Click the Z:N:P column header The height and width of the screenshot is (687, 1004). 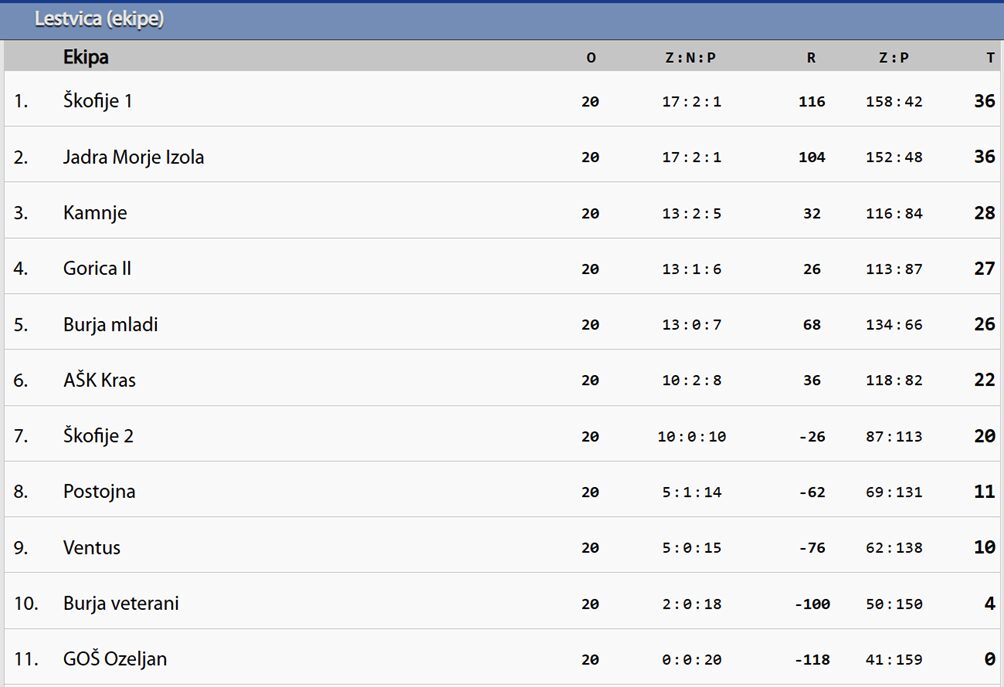click(691, 58)
